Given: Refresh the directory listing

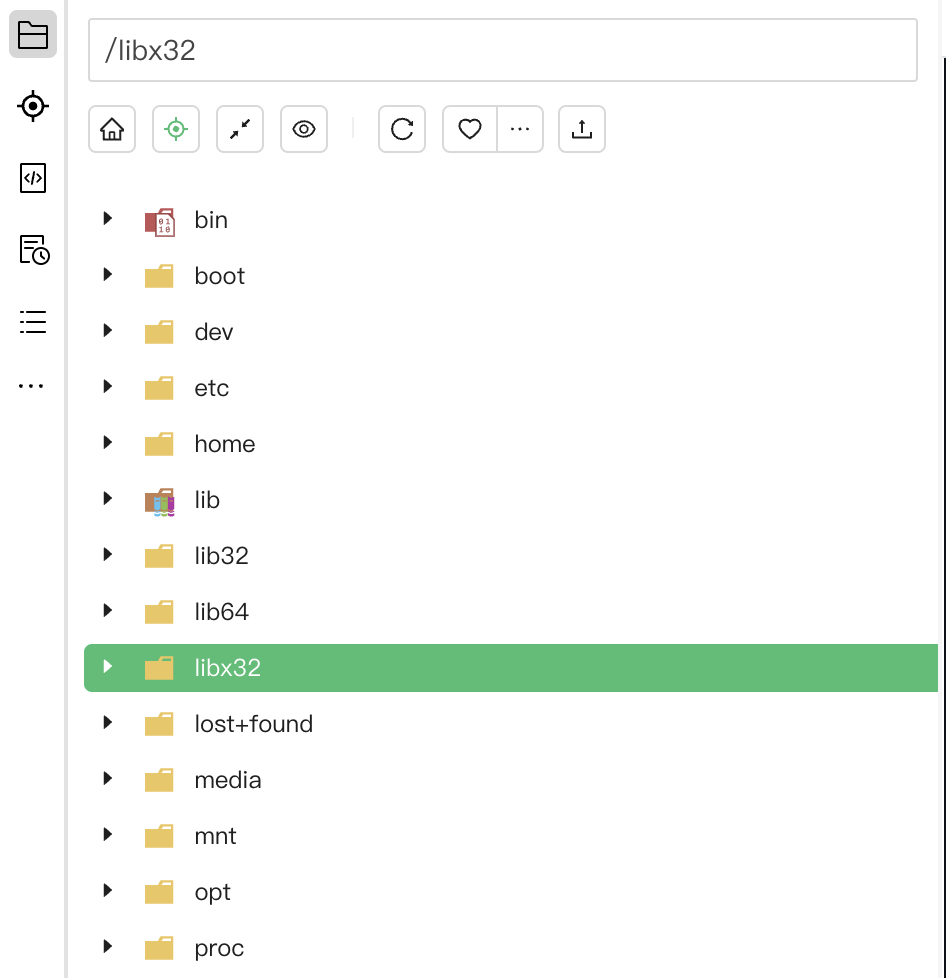Looking at the screenshot, I should pos(402,129).
